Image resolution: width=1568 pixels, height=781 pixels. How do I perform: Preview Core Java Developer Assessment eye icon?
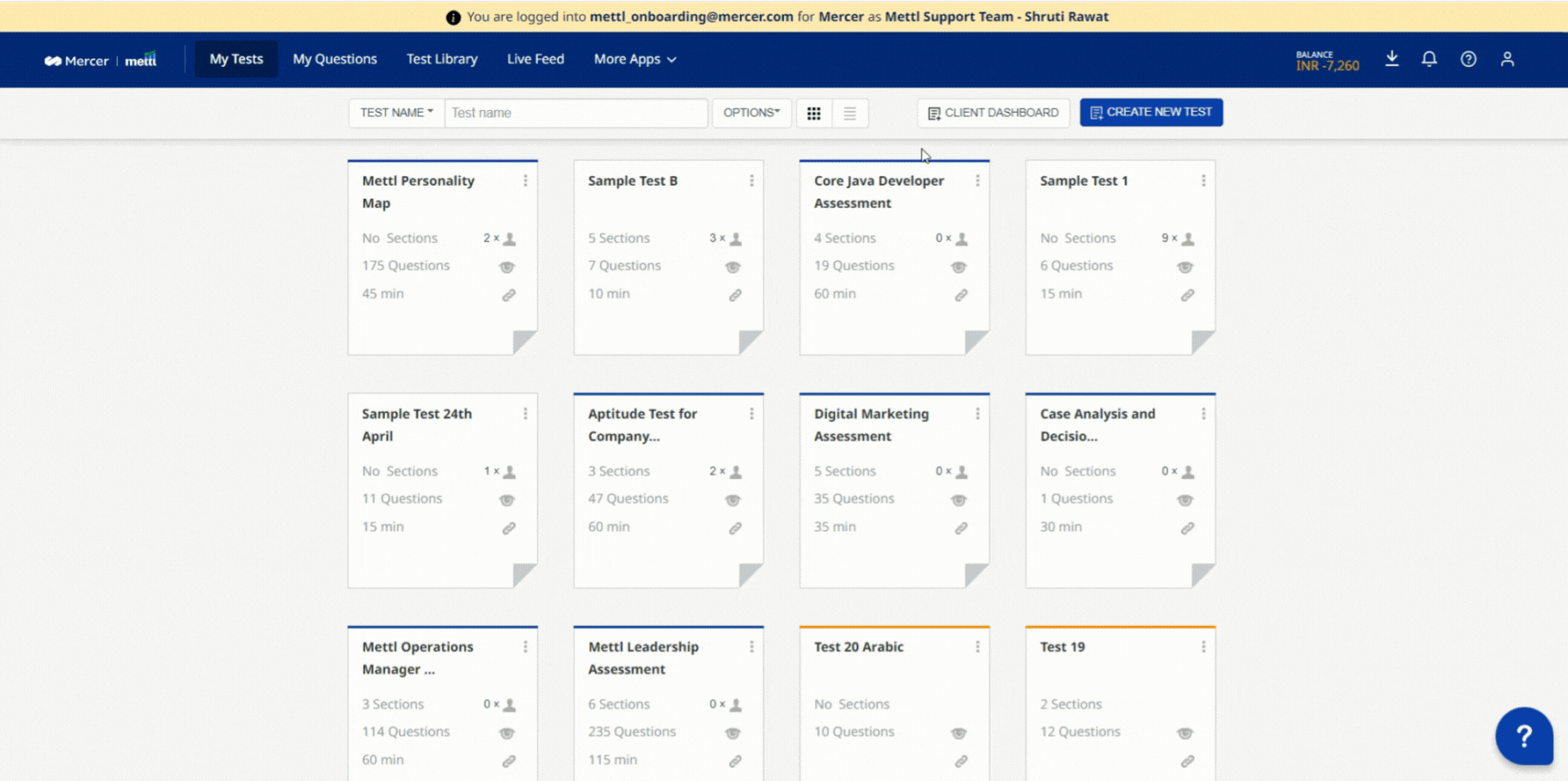959,267
